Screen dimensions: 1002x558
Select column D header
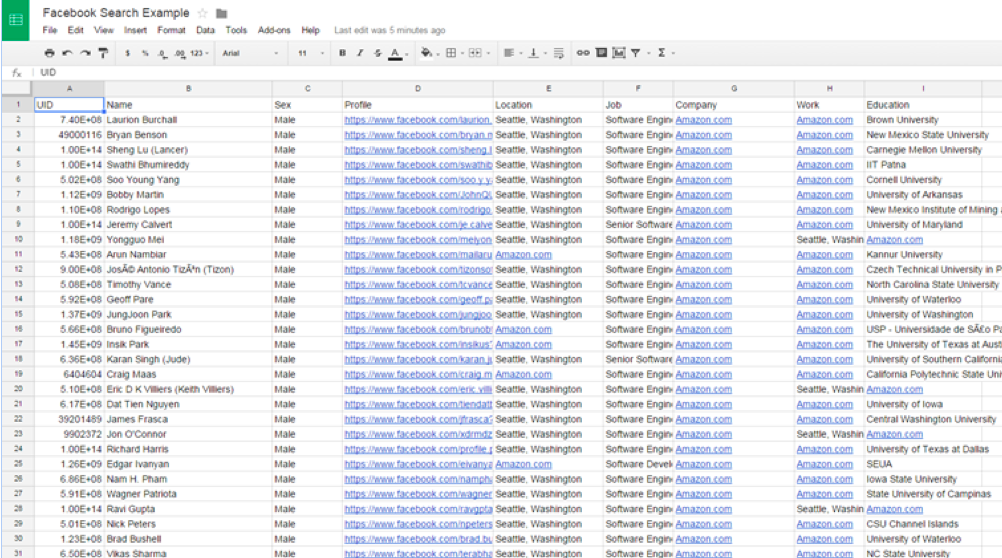tap(417, 89)
